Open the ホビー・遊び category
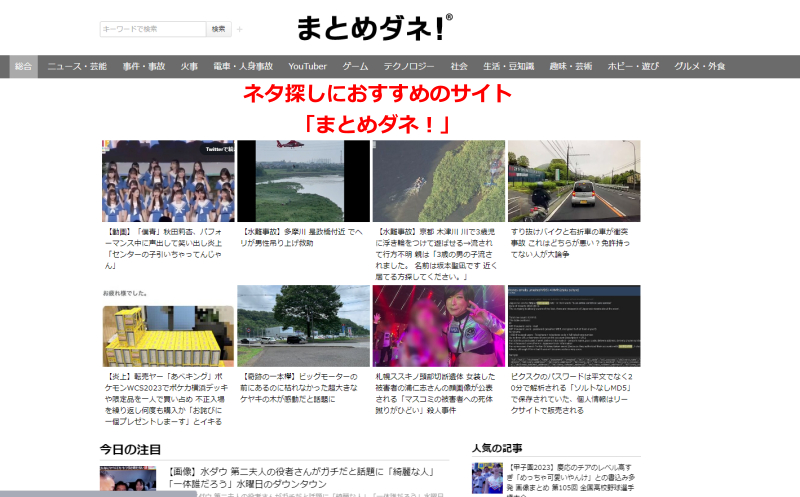The height and width of the screenshot is (497, 800). (633, 66)
